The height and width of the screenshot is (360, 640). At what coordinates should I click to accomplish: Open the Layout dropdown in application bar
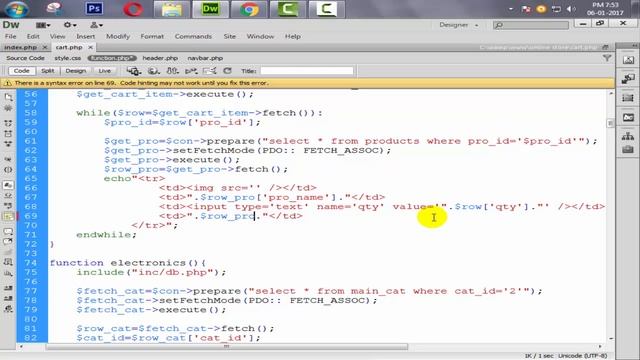(43, 25)
